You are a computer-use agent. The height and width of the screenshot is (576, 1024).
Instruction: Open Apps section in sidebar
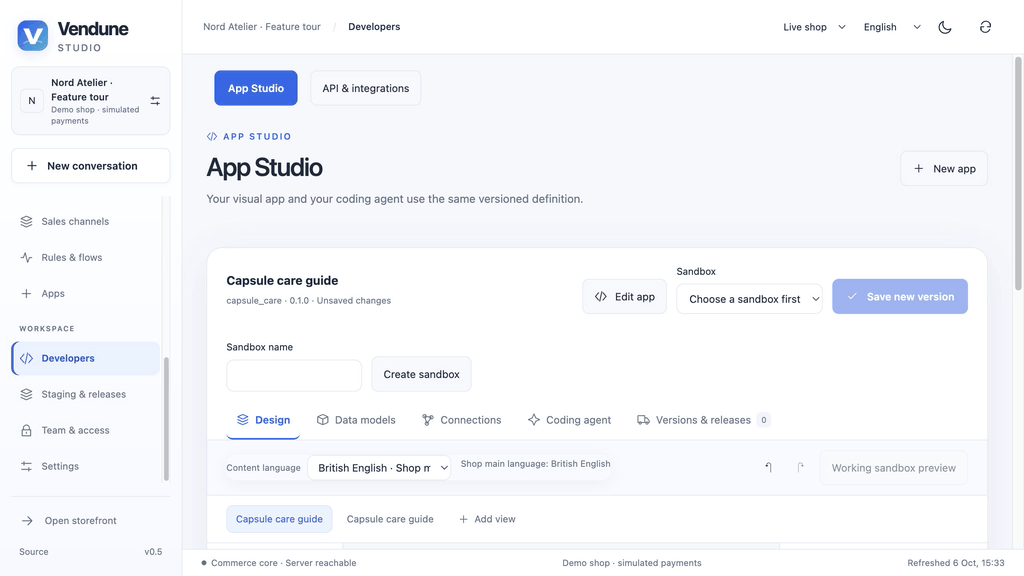(x=86, y=293)
